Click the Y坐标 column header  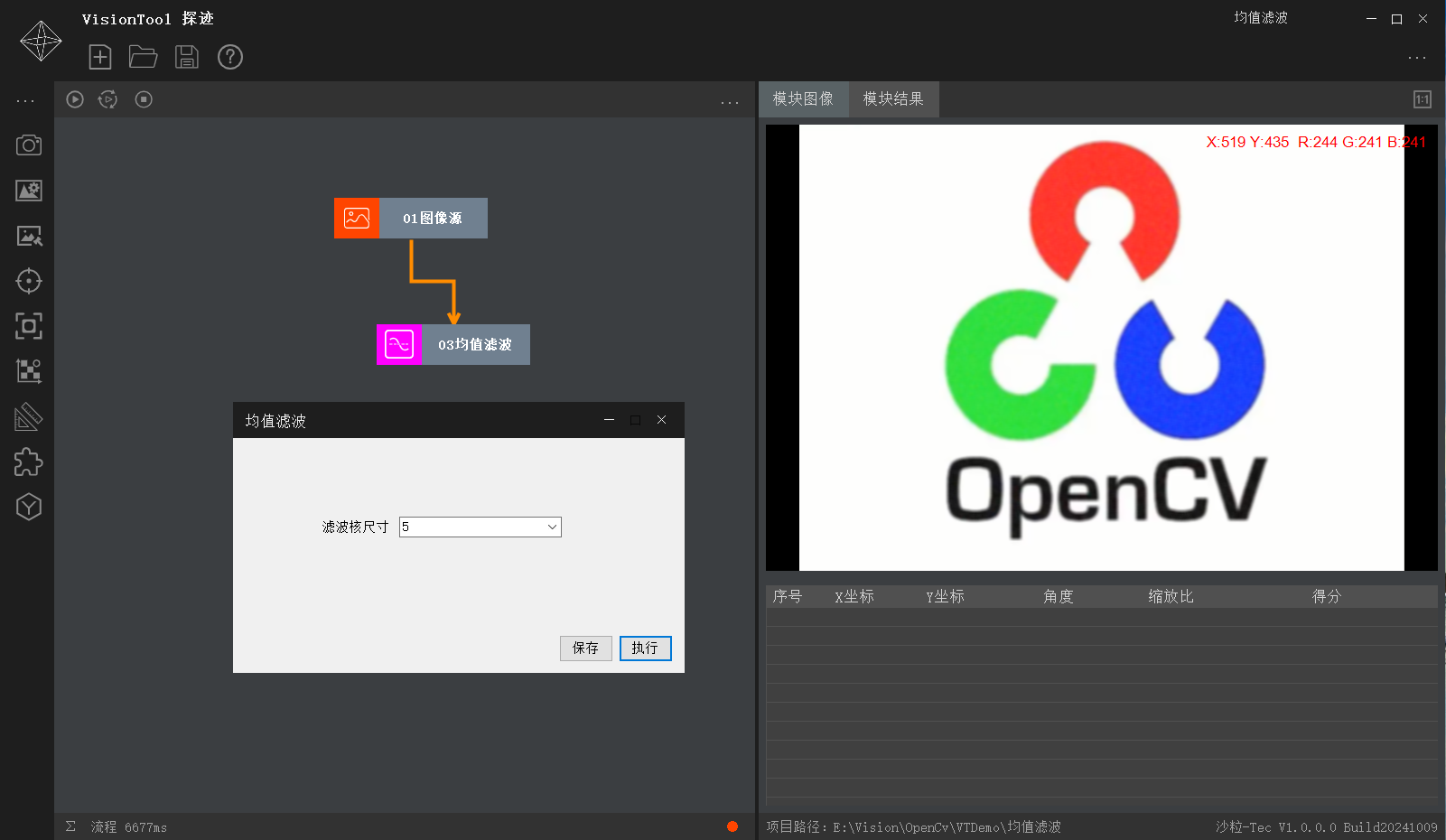pos(945,596)
